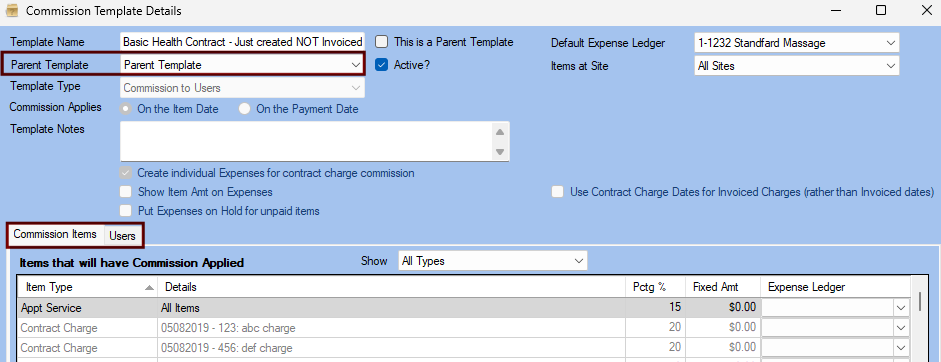Tick 'This is a Parent Template' checkbox

coord(381,41)
